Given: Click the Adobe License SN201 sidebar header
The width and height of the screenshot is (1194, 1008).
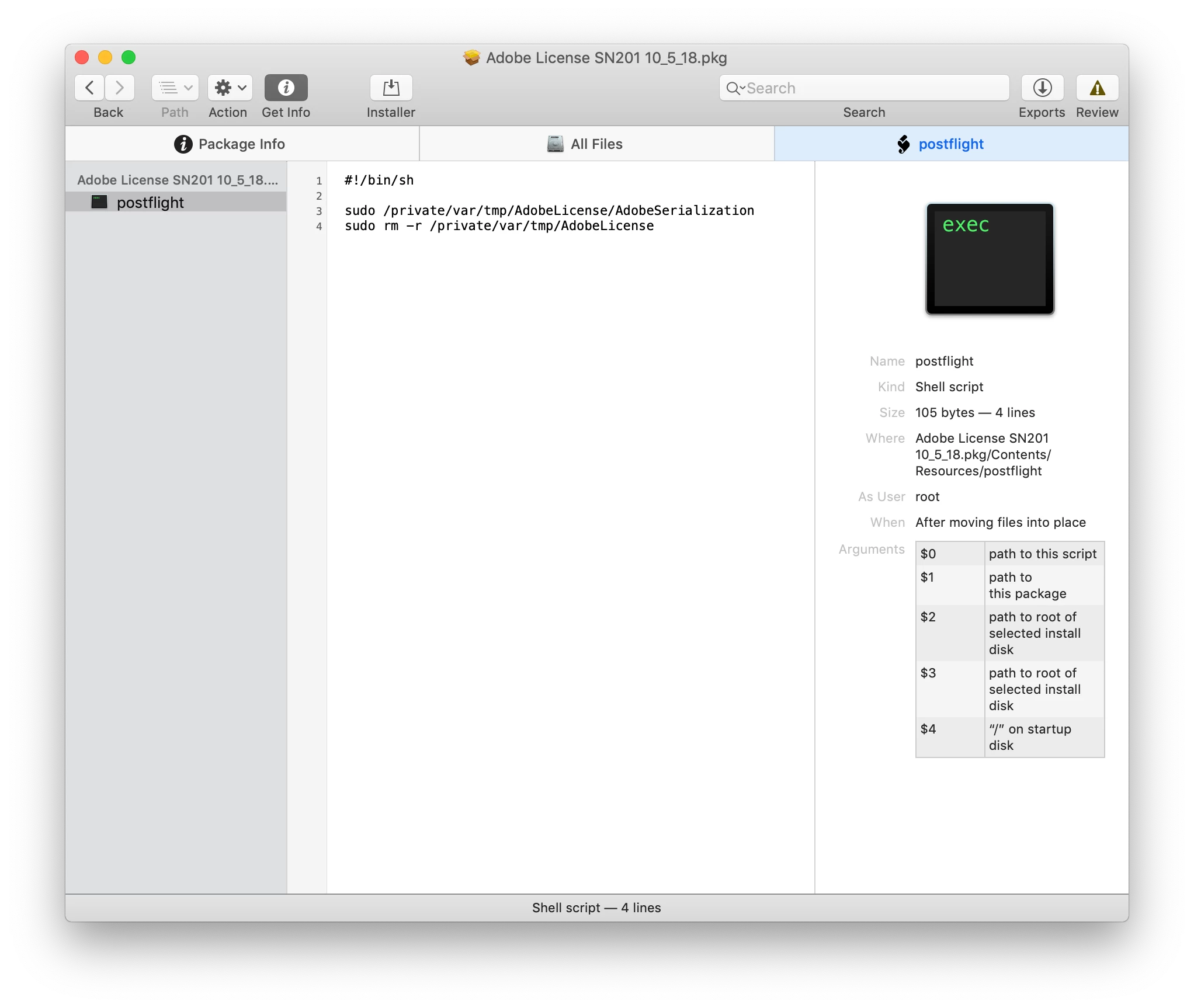Looking at the screenshot, I should click(178, 180).
